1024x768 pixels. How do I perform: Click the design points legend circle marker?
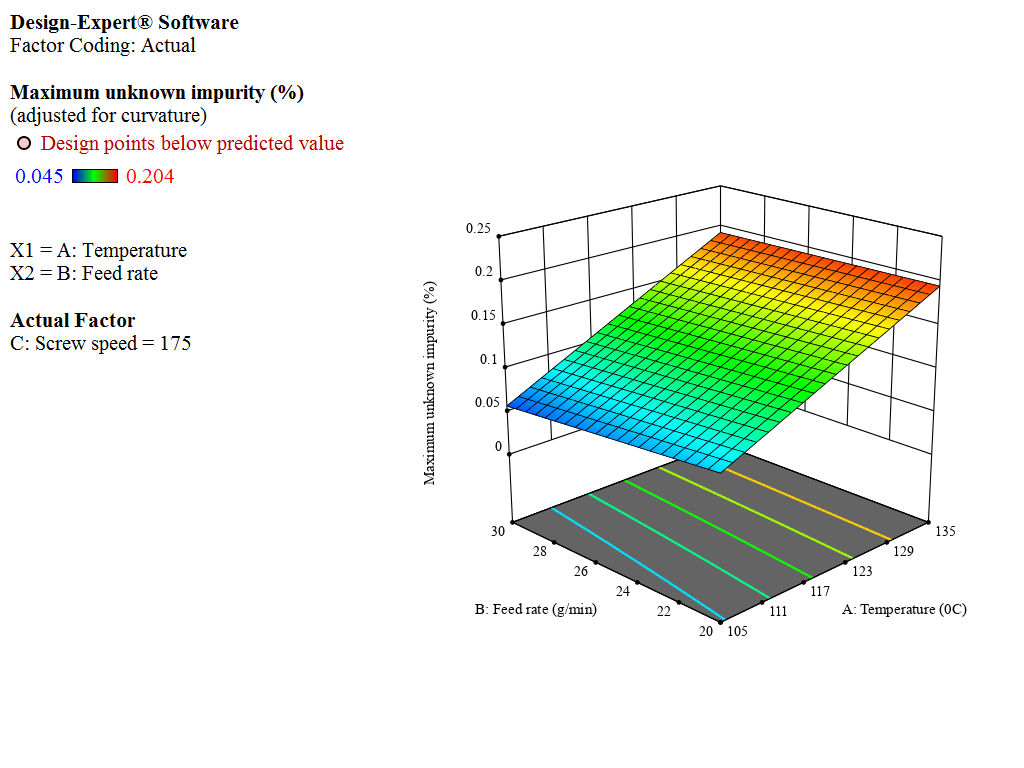(25, 144)
